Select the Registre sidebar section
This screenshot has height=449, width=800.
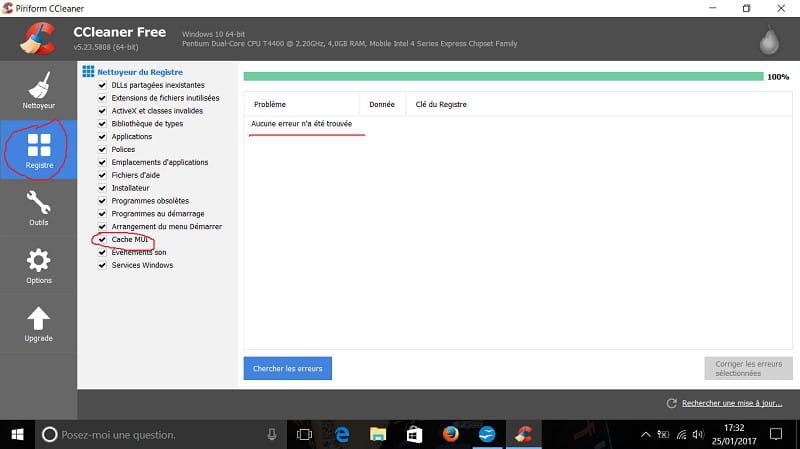39,149
